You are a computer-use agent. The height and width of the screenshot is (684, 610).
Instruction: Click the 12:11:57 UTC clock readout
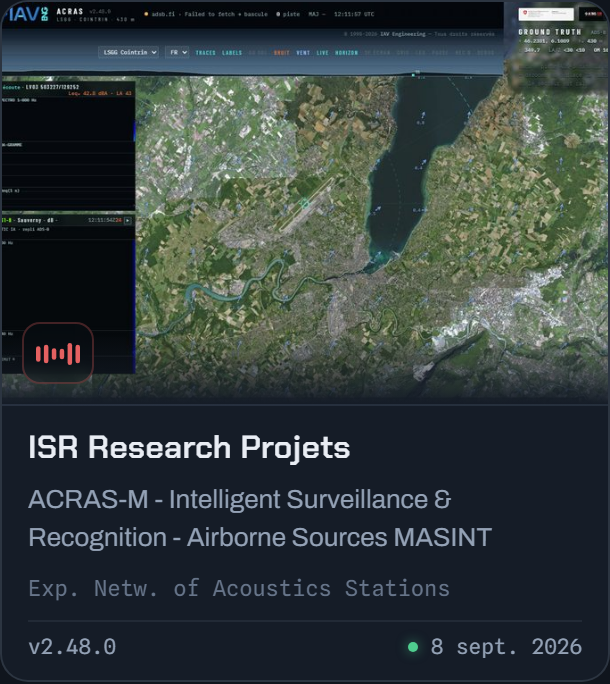pos(354,14)
